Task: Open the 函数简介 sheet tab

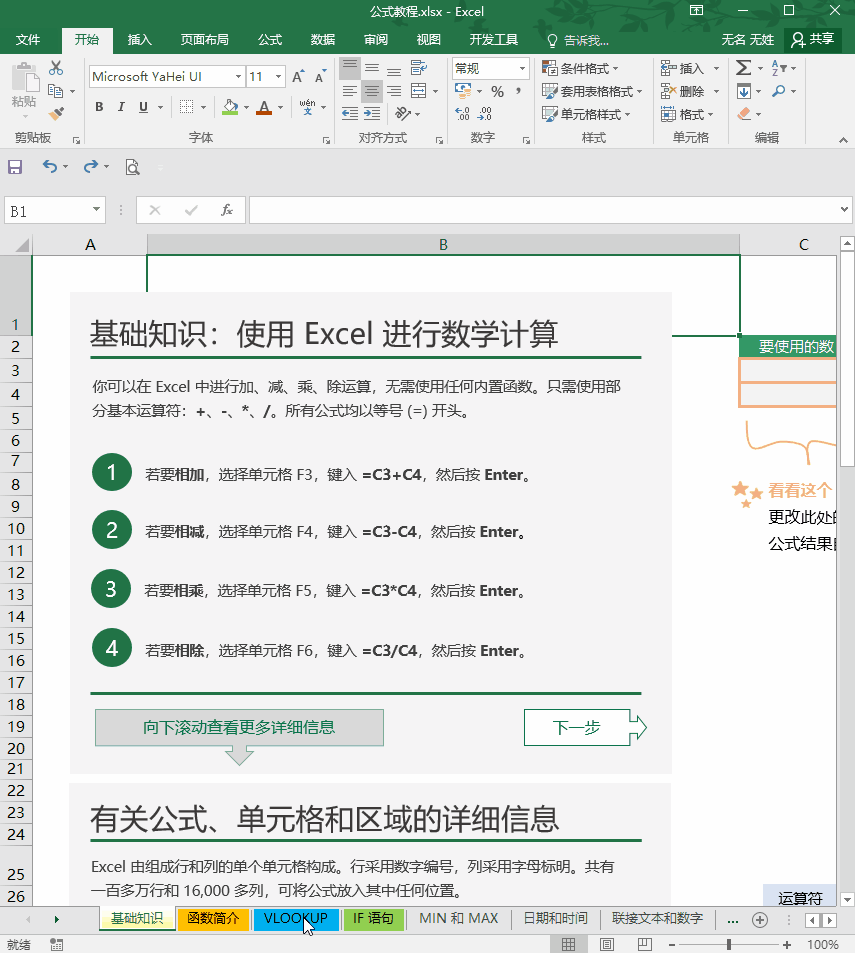Action: pyautogui.click(x=213, y=918)
